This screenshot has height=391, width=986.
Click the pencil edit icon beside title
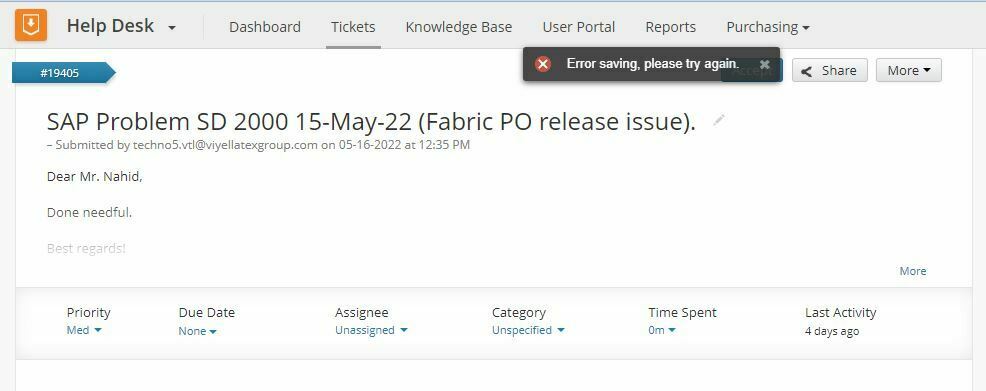[719, 120]
